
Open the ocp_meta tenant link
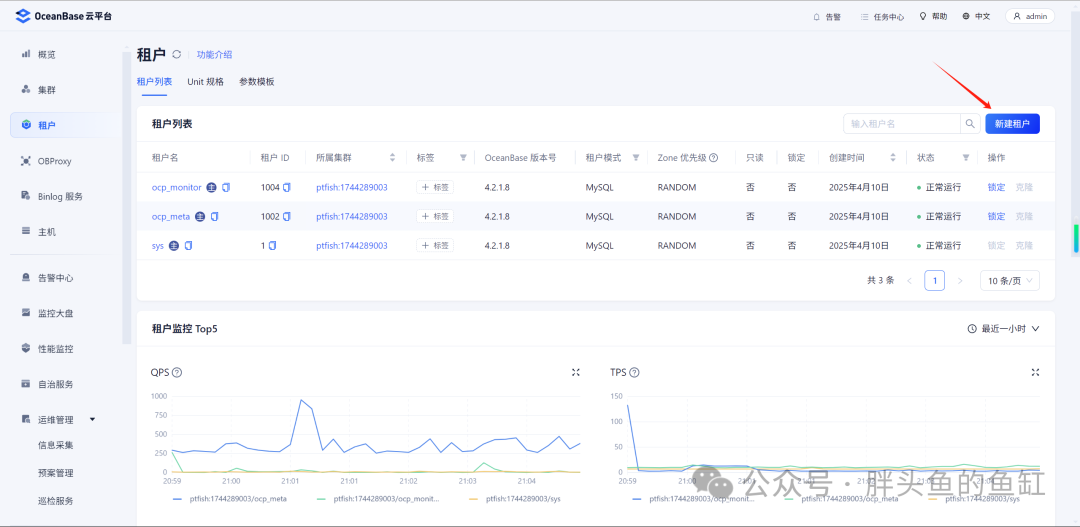coord(171,216)
